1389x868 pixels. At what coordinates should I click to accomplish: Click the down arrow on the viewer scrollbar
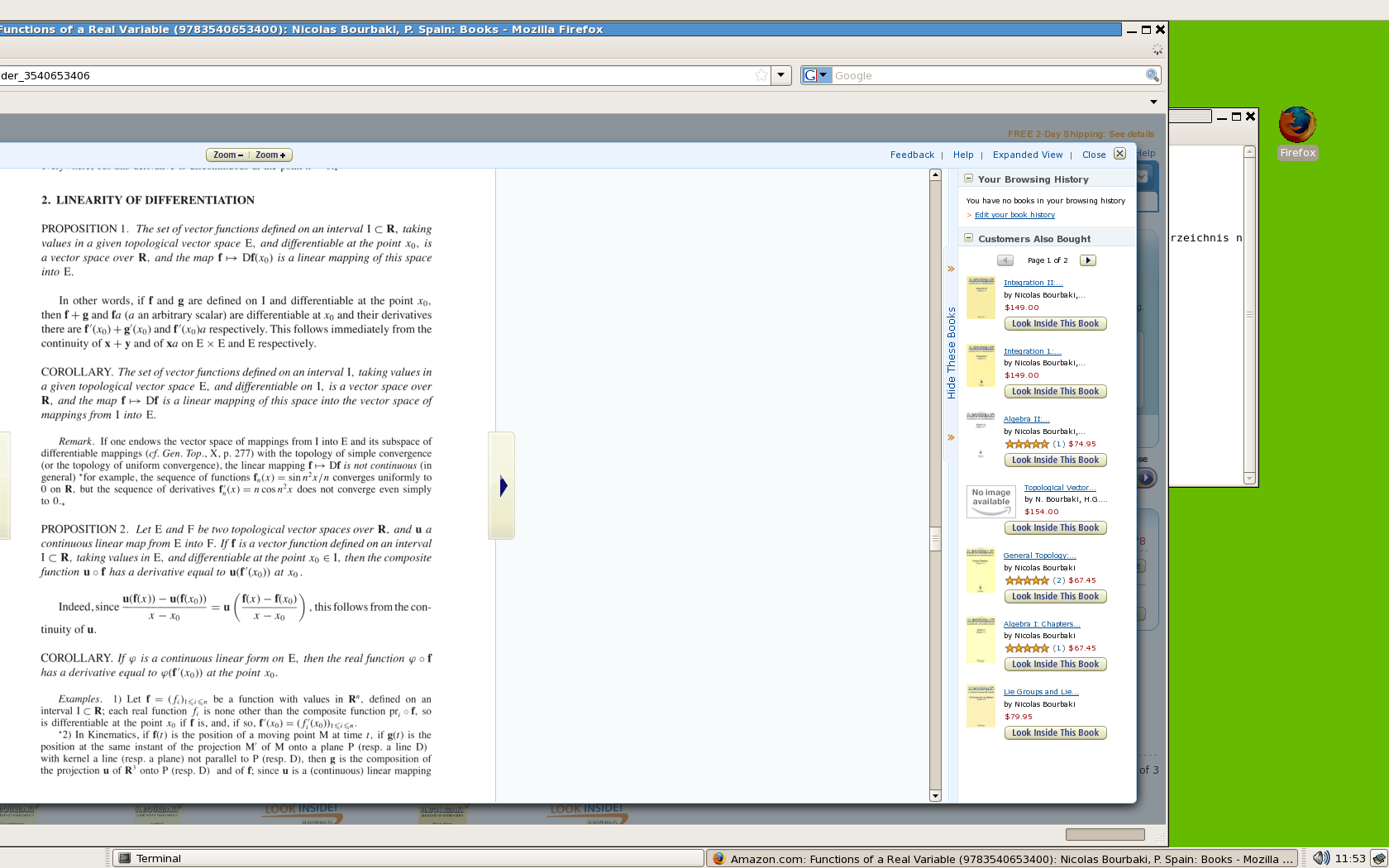(935, 796)
